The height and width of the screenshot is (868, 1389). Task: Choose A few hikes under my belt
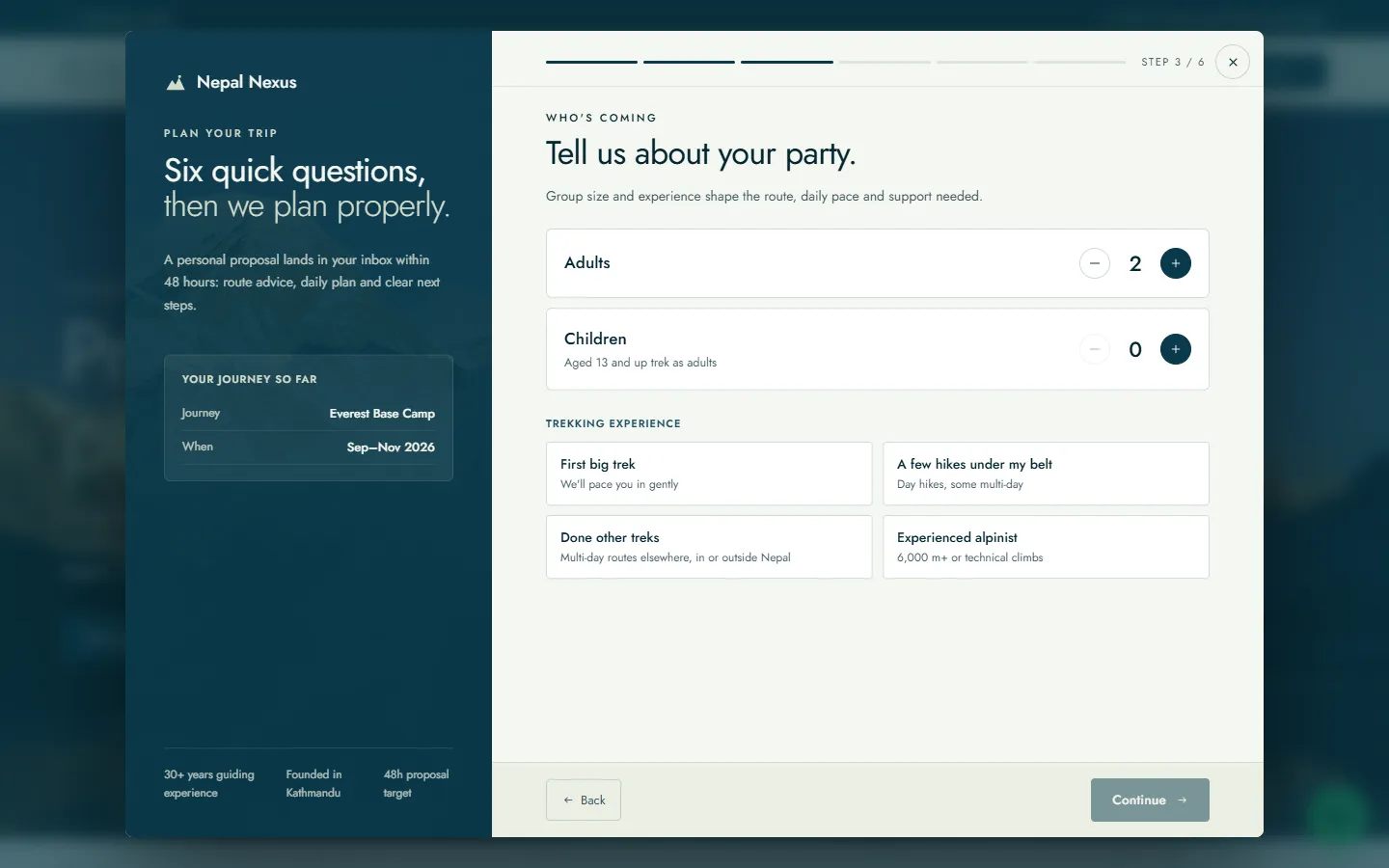coord(1046,474)
